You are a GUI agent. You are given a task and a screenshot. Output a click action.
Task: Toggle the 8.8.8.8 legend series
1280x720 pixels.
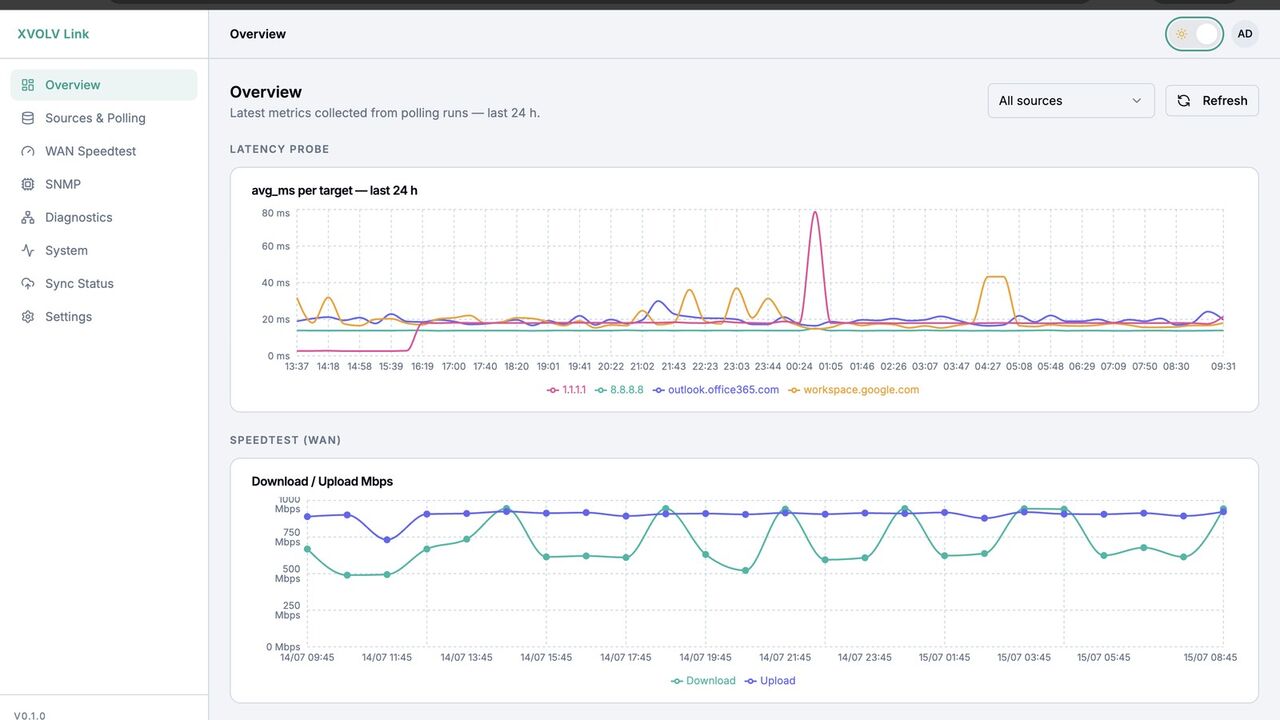click(619, 390)
